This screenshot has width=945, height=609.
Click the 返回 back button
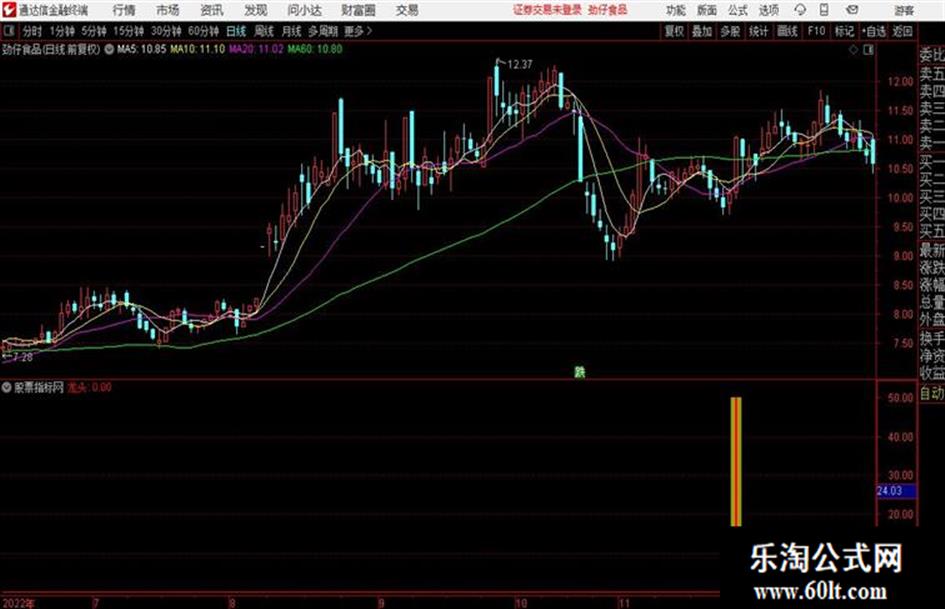tap(902, 31)
